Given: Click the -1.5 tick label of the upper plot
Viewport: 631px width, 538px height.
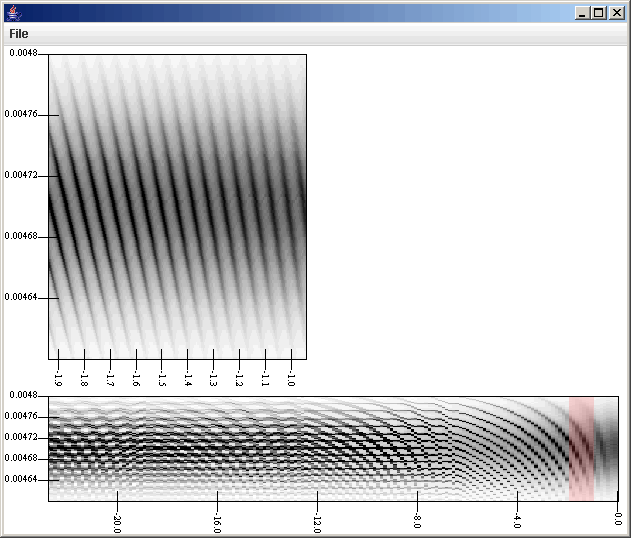Looking at the screenshot, I should pos(161,379).
